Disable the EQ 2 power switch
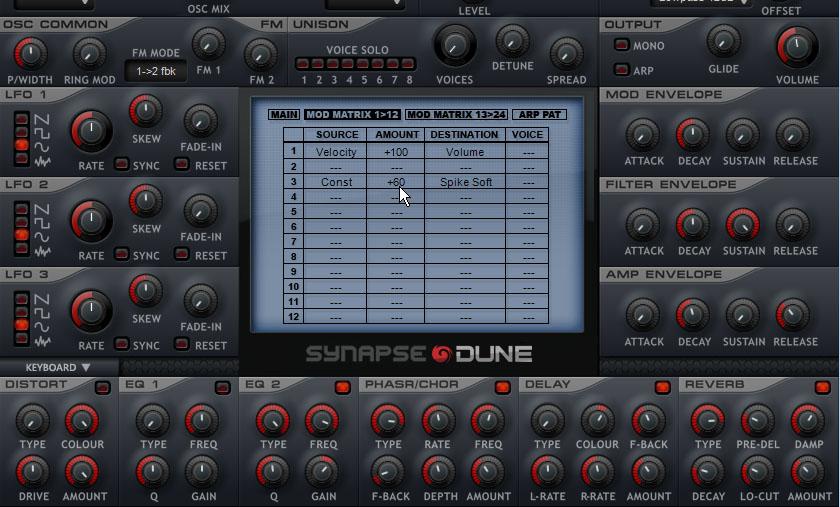 tap(342, 387)
